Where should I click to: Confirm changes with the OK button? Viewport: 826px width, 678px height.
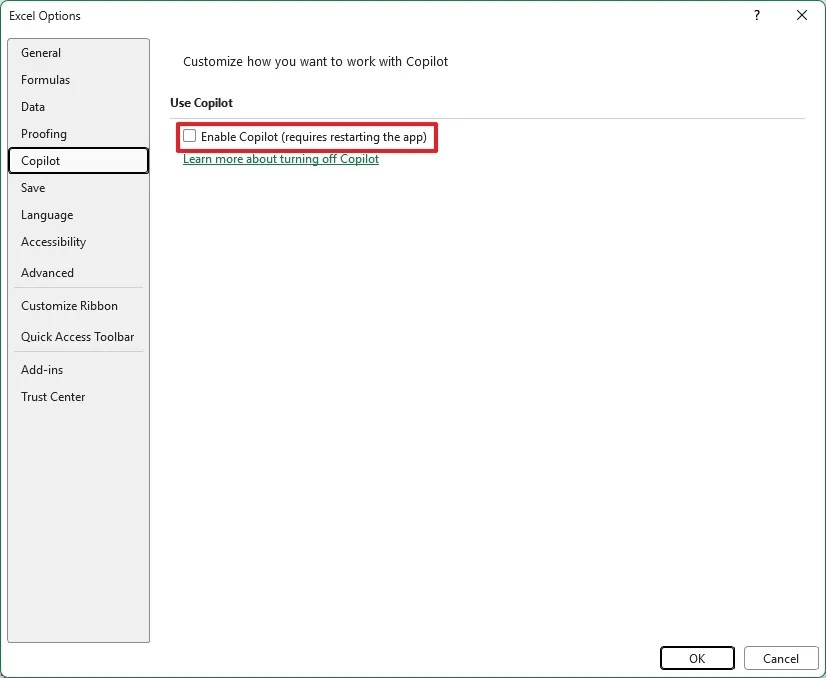coord(697,658)
